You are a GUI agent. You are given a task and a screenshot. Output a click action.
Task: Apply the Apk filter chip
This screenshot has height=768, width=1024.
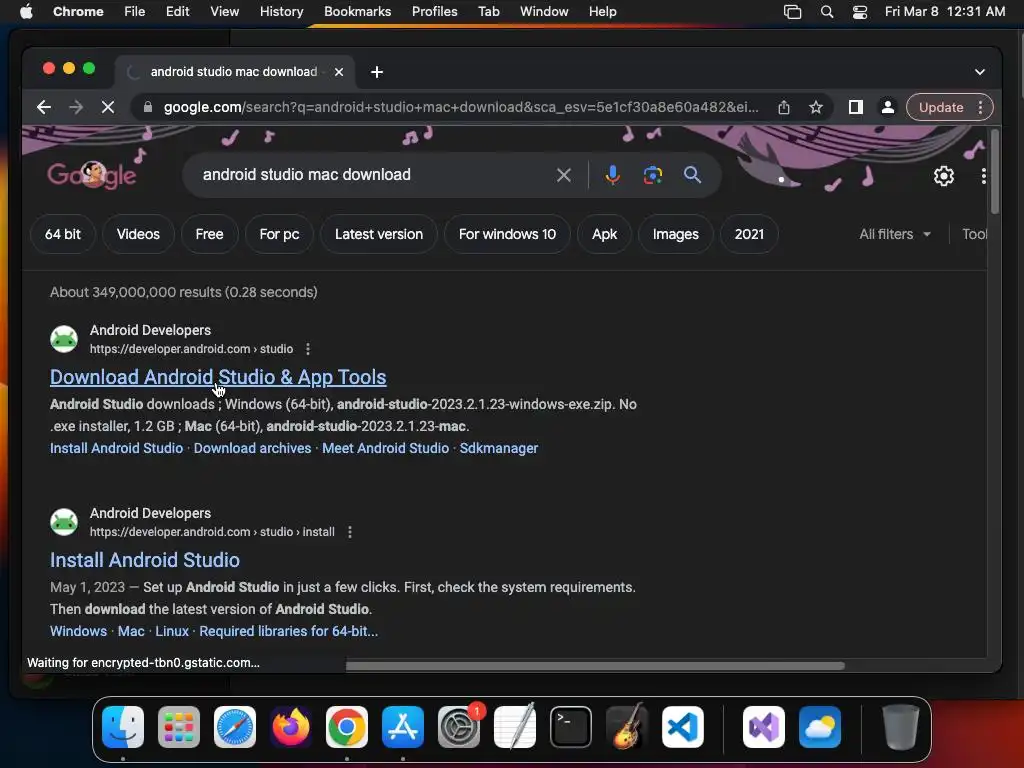tap(604, 234)
